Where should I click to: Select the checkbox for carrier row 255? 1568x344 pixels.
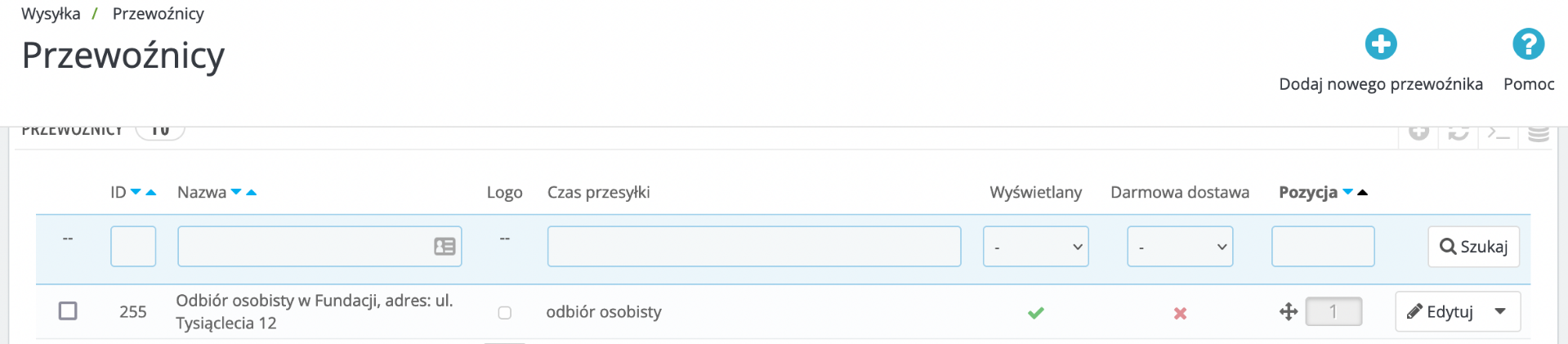pyautogui.click(x=68, y=311)
